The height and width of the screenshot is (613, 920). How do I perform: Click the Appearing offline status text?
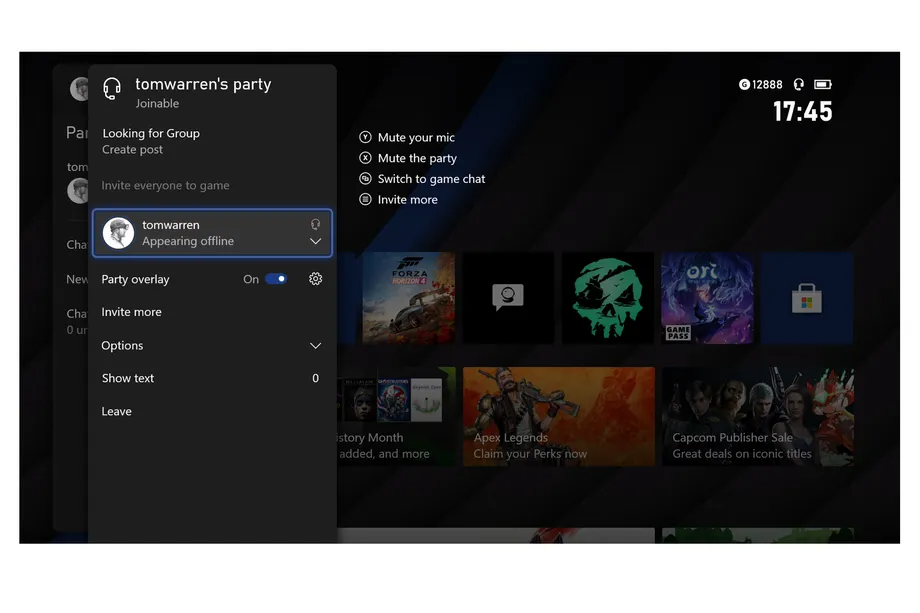click(188, 241)
